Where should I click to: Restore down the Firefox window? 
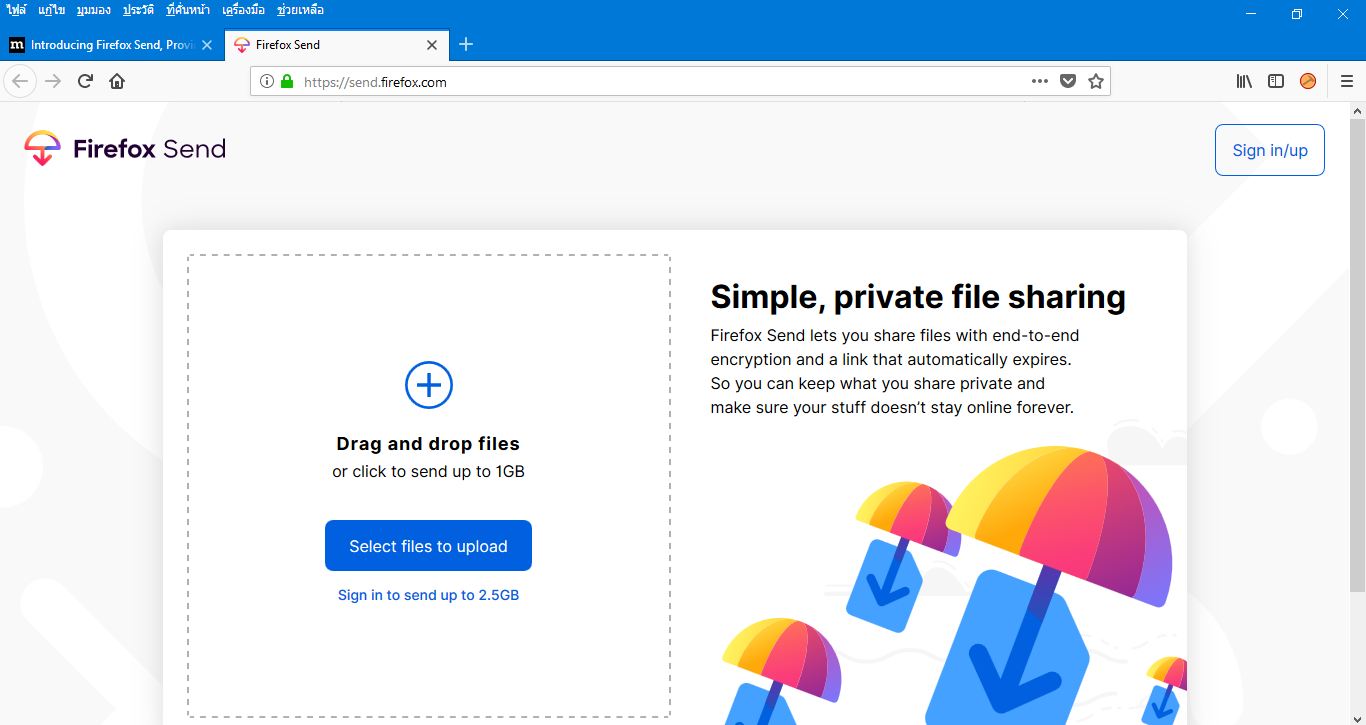coord(1297,14)
